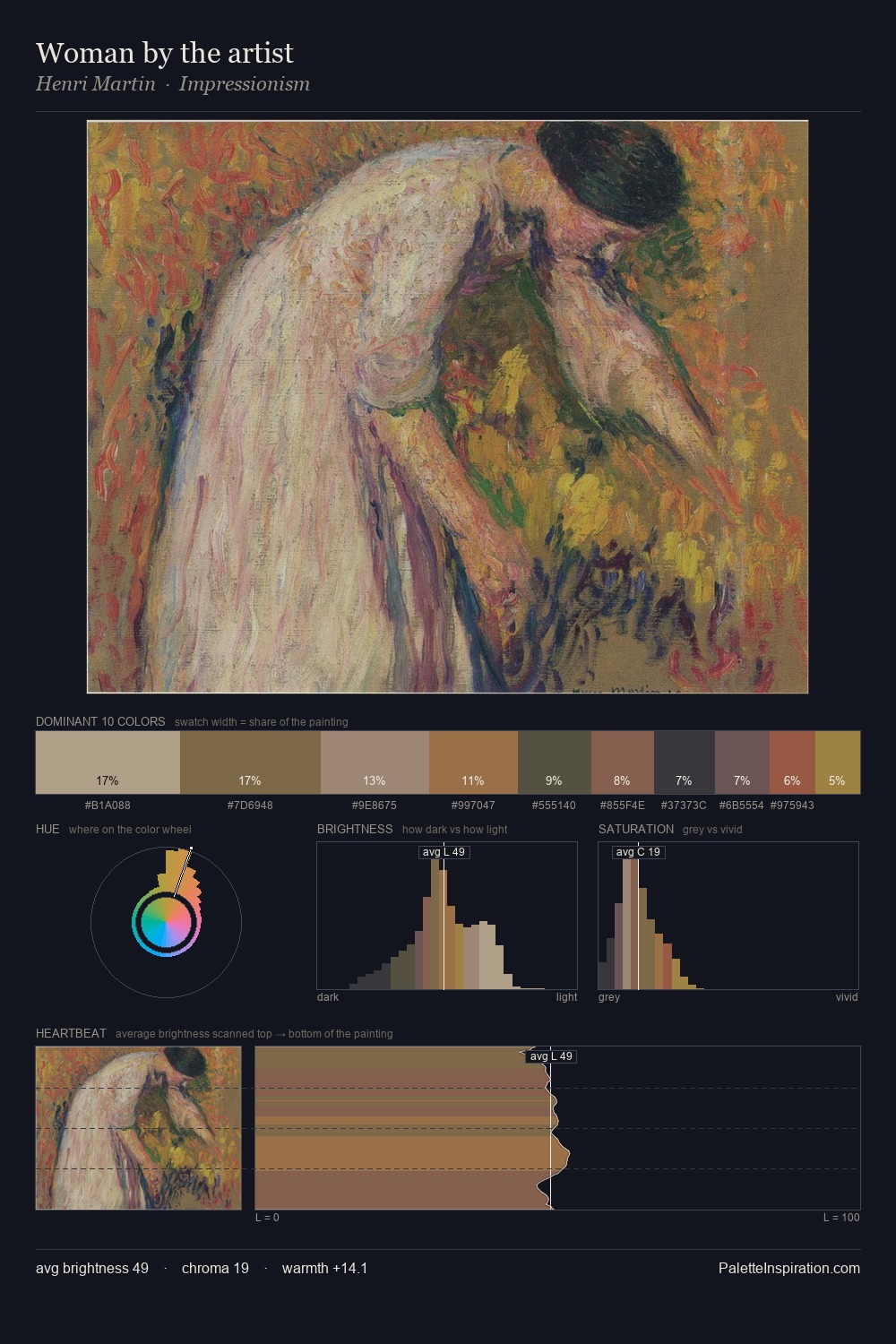Click the hex code text '#6B5554'

[x=742, y=806]
